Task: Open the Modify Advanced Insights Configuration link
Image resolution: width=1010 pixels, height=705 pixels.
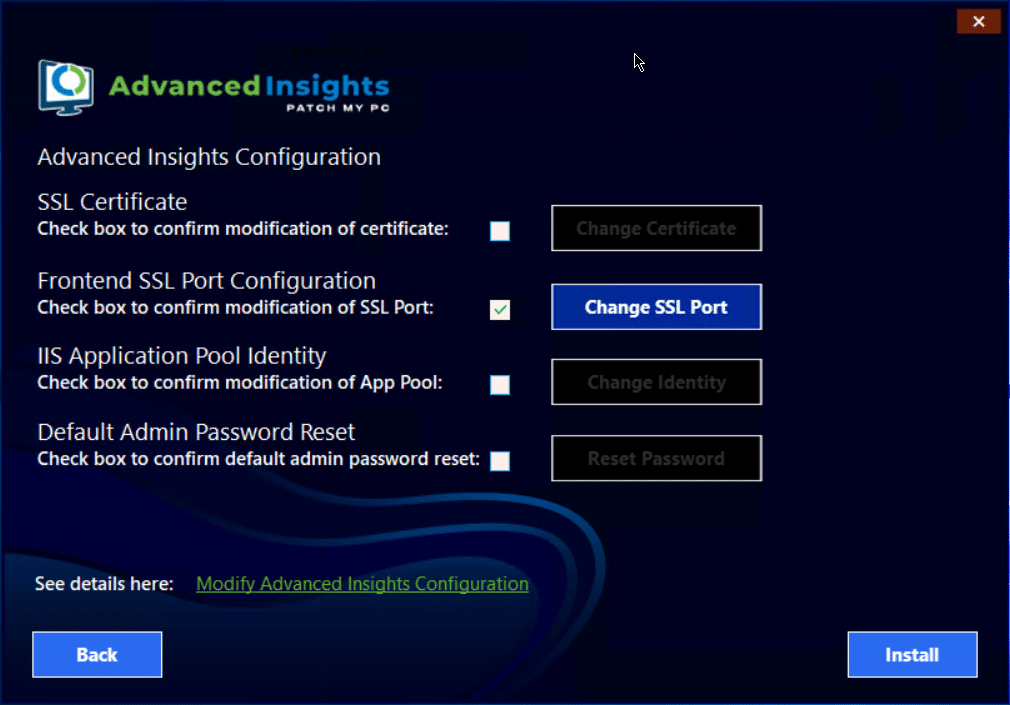Action: coord(362,584)
